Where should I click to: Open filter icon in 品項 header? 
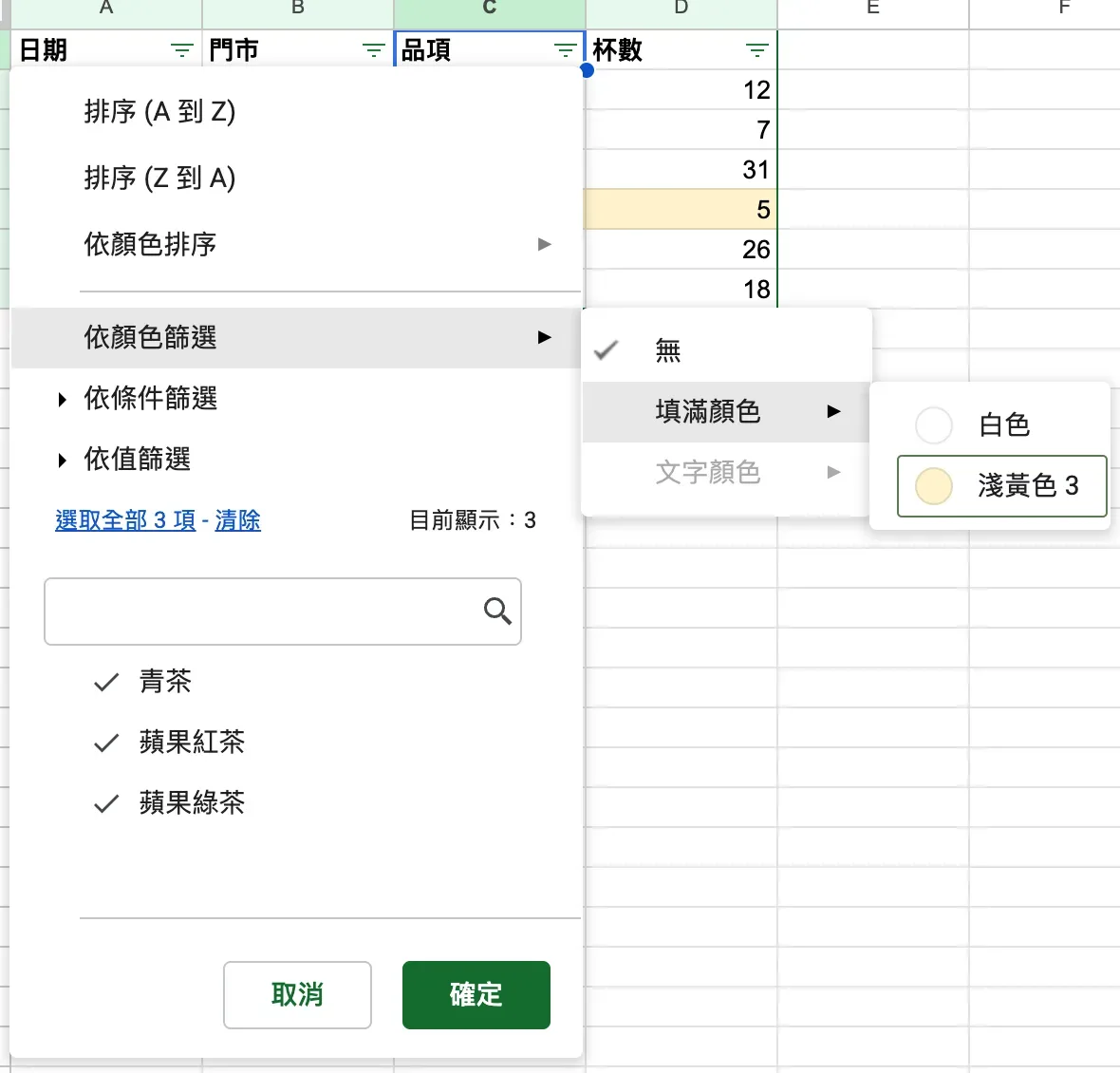tap(565, 50)
